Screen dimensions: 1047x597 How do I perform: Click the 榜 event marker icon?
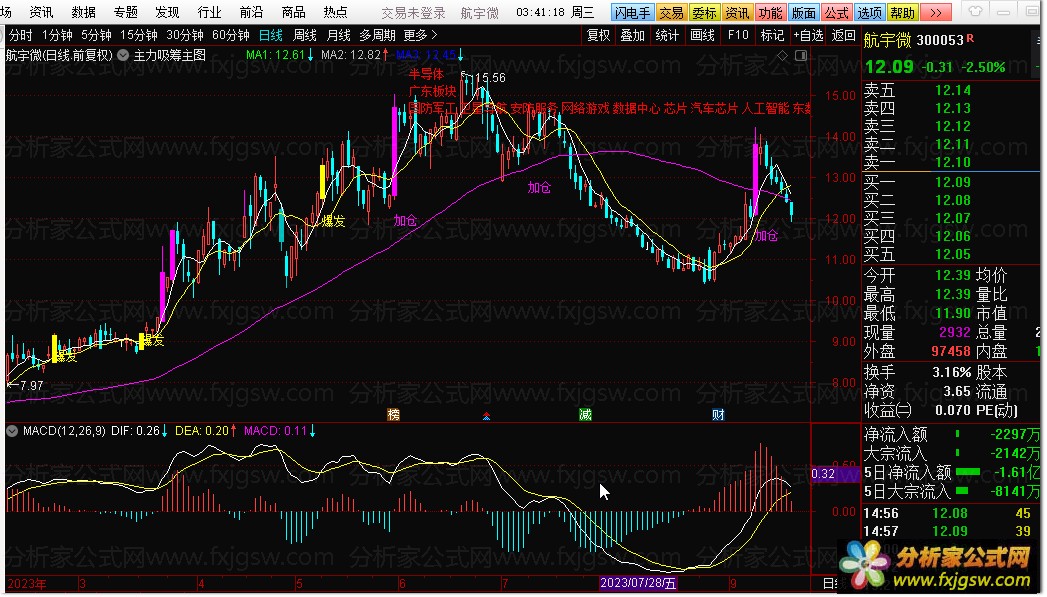pos(394,415)
